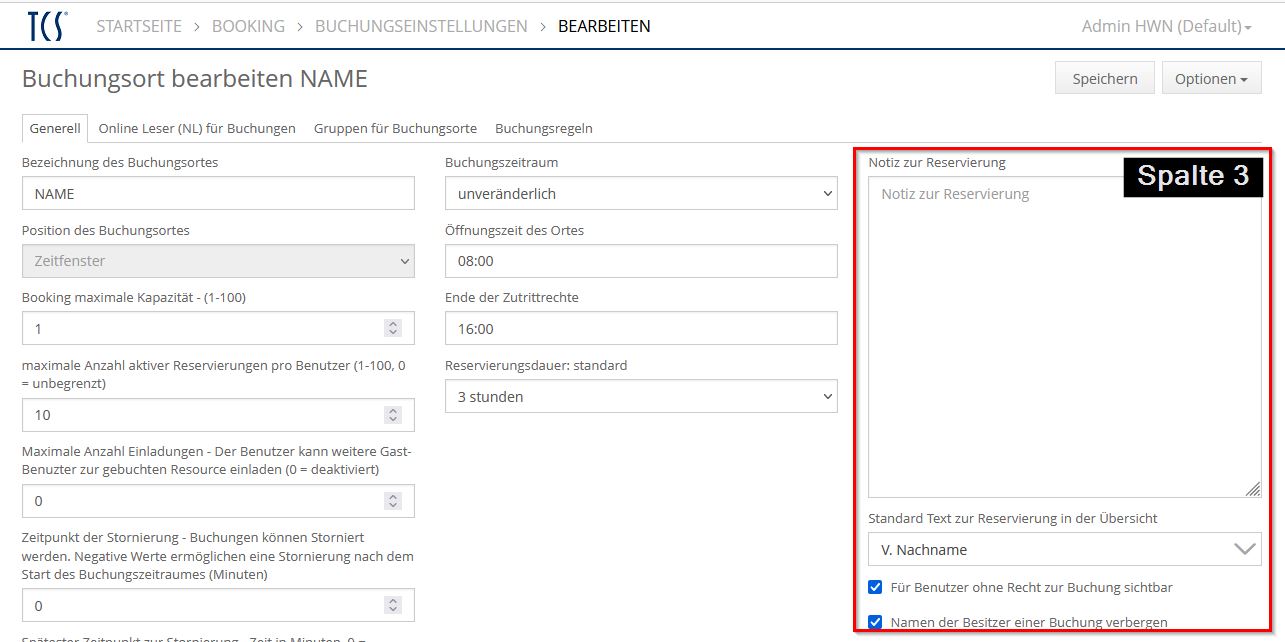
Task: Switch to Buchungsregeln tab
Action: click(x=544, y=128)
